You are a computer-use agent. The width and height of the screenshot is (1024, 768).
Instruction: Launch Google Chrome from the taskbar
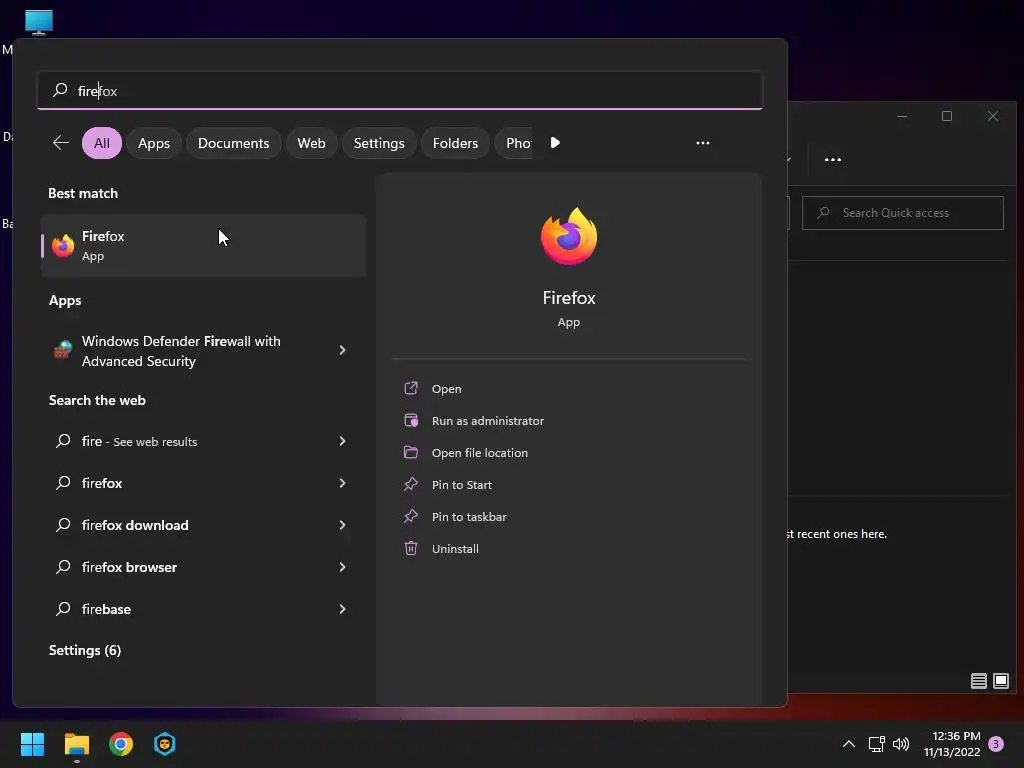click(121, 744)
